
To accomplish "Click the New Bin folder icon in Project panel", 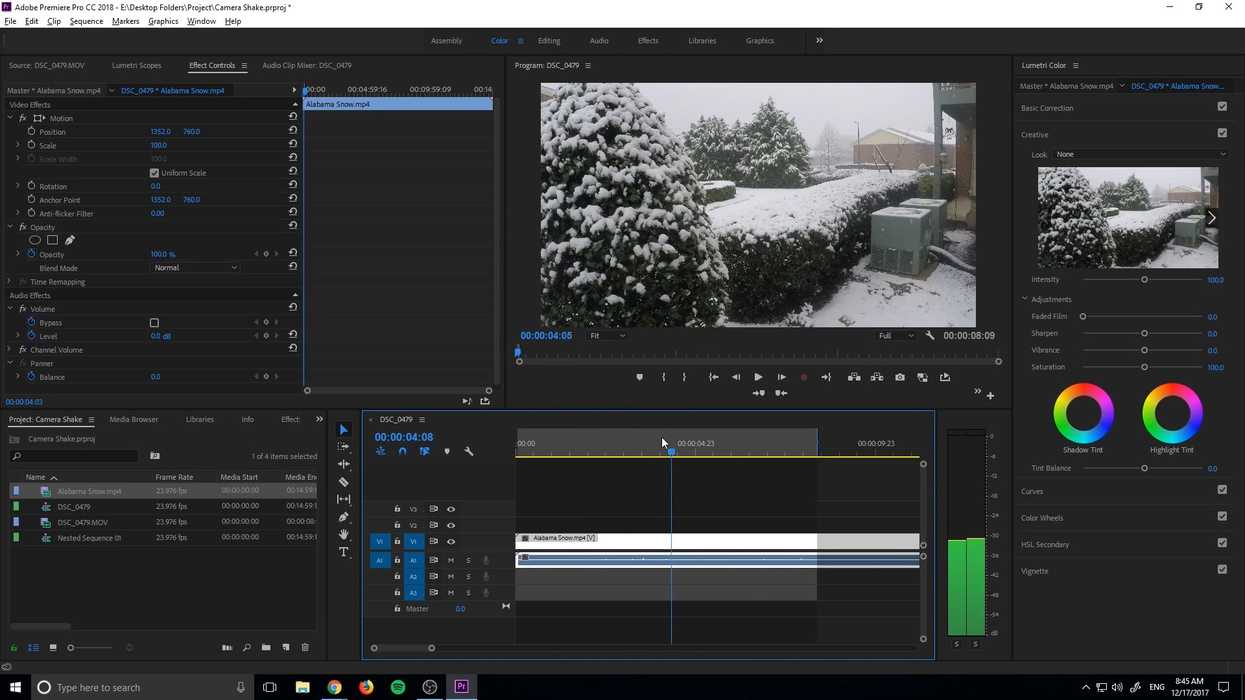I will [x=266, y=648].
